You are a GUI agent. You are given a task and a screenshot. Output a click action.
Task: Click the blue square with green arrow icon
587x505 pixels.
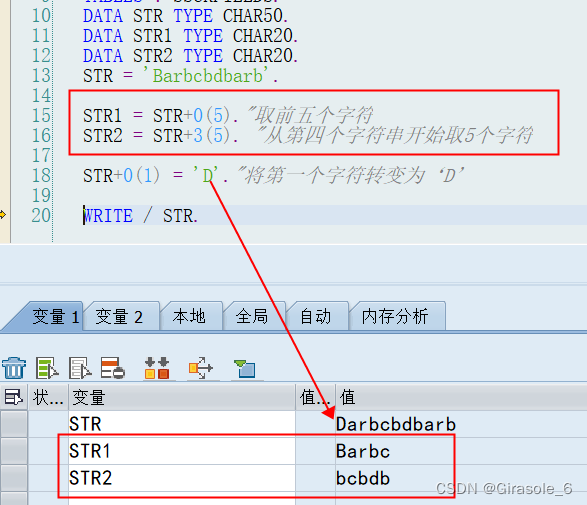245,369
